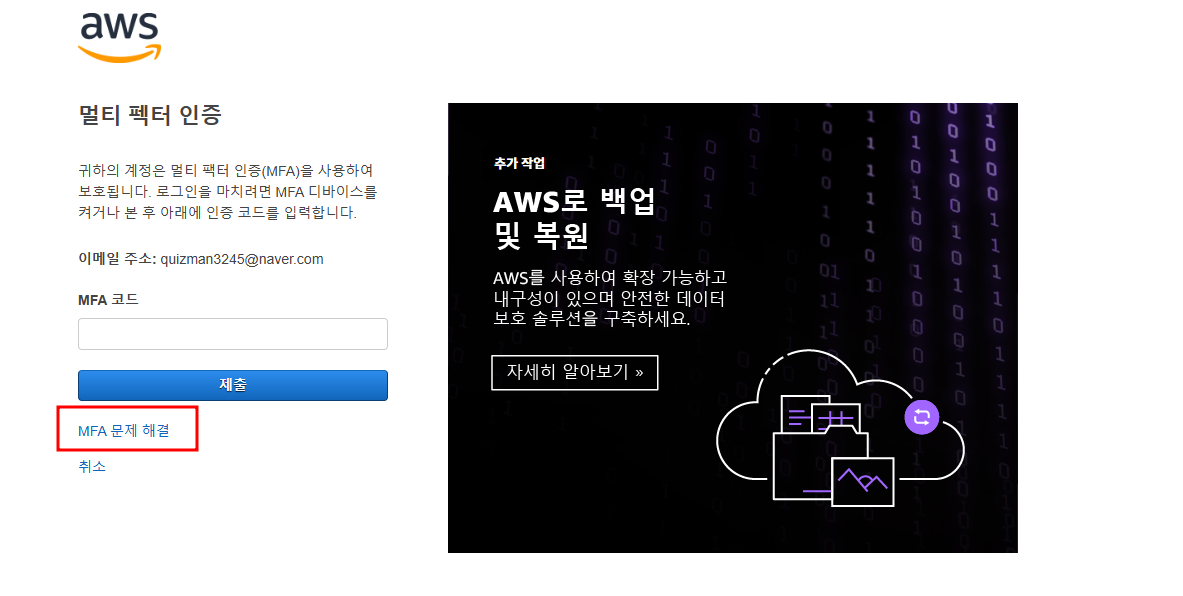Screen dimensions: 1183x596
Task: Click the email address quizman3245@naver.com
Action: click(x=241, y=259)
